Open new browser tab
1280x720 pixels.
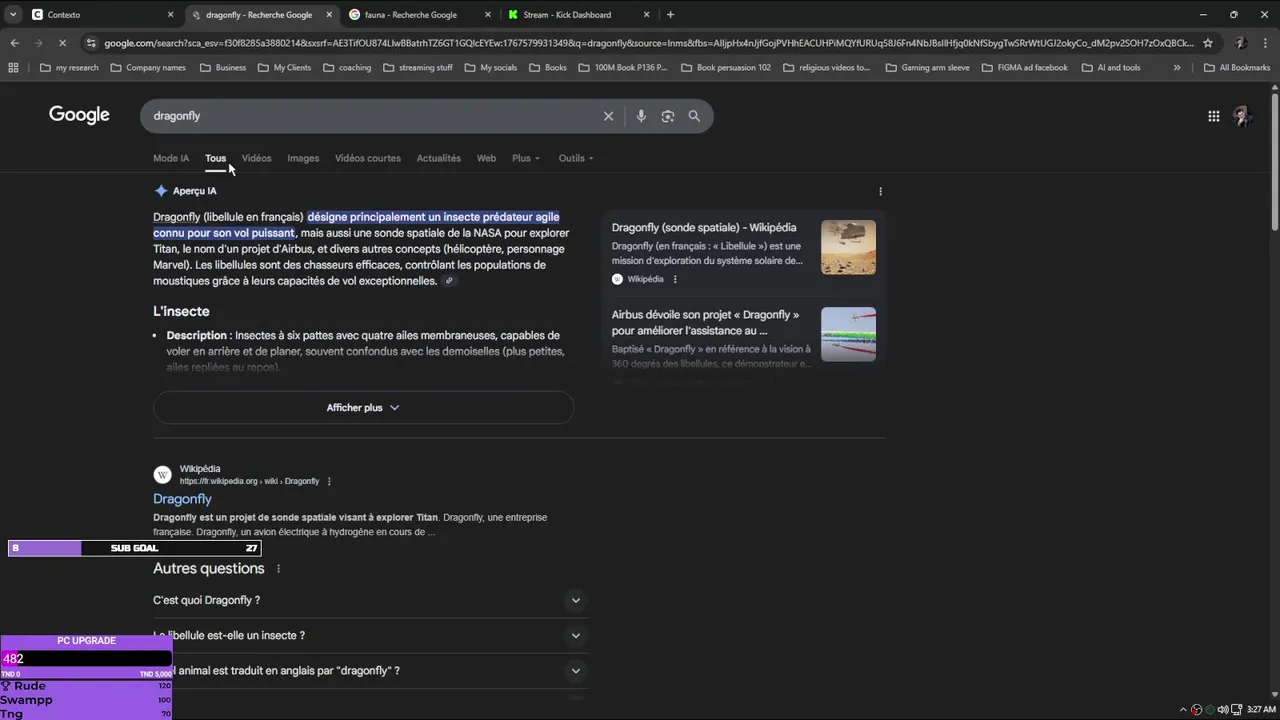pyautogui.click(x=670, y=15)
